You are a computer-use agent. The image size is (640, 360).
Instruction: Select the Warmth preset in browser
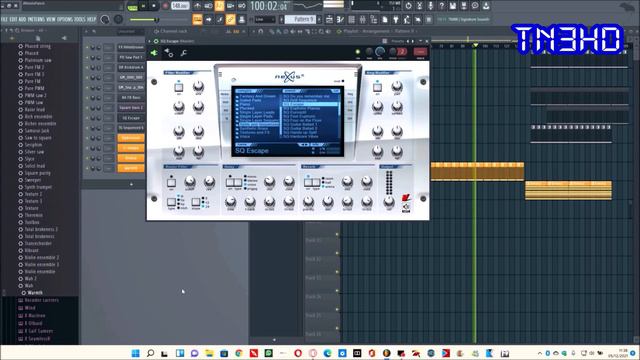[x=35, y=293]
